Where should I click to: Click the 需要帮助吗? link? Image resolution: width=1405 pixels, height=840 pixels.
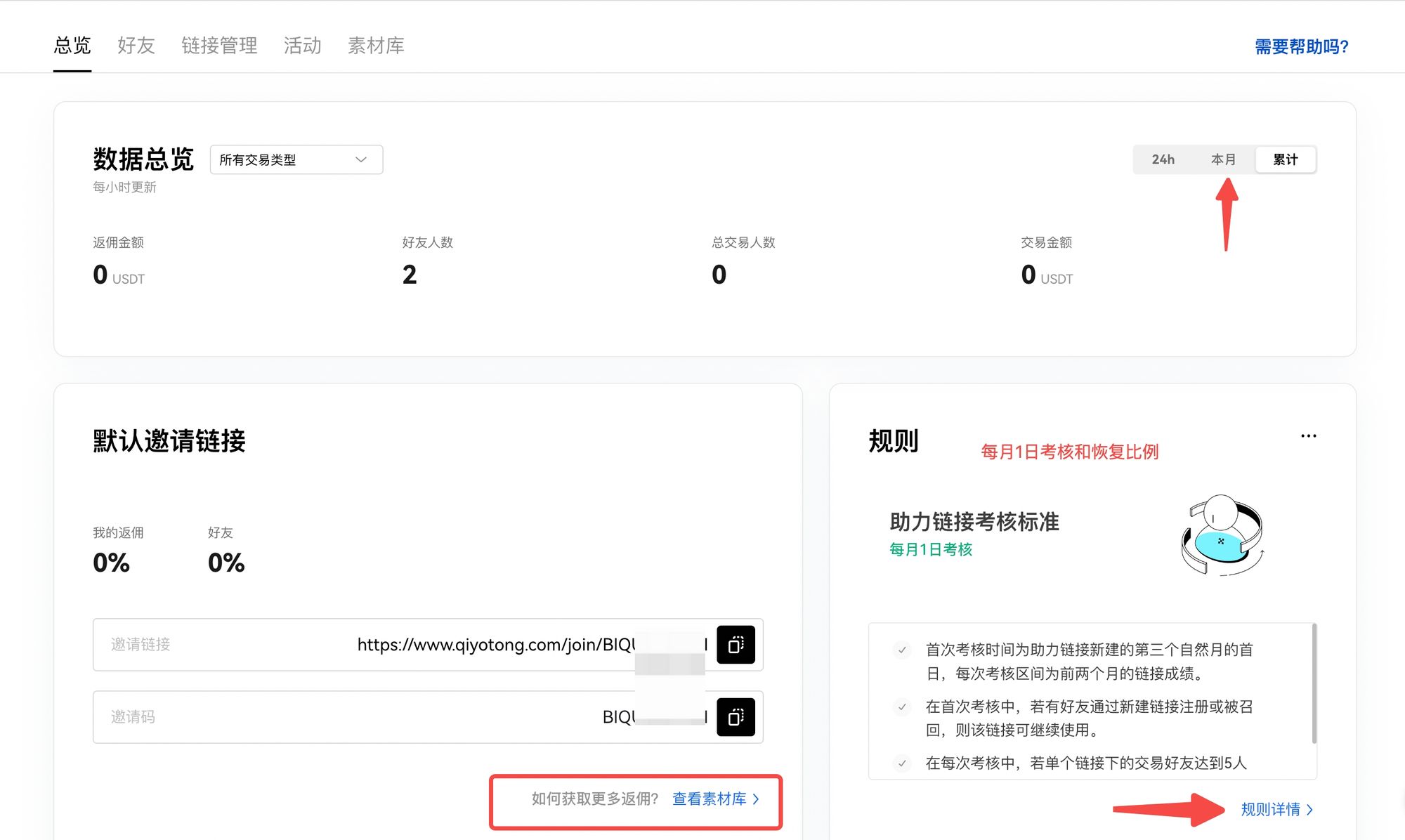(1302, 46)
